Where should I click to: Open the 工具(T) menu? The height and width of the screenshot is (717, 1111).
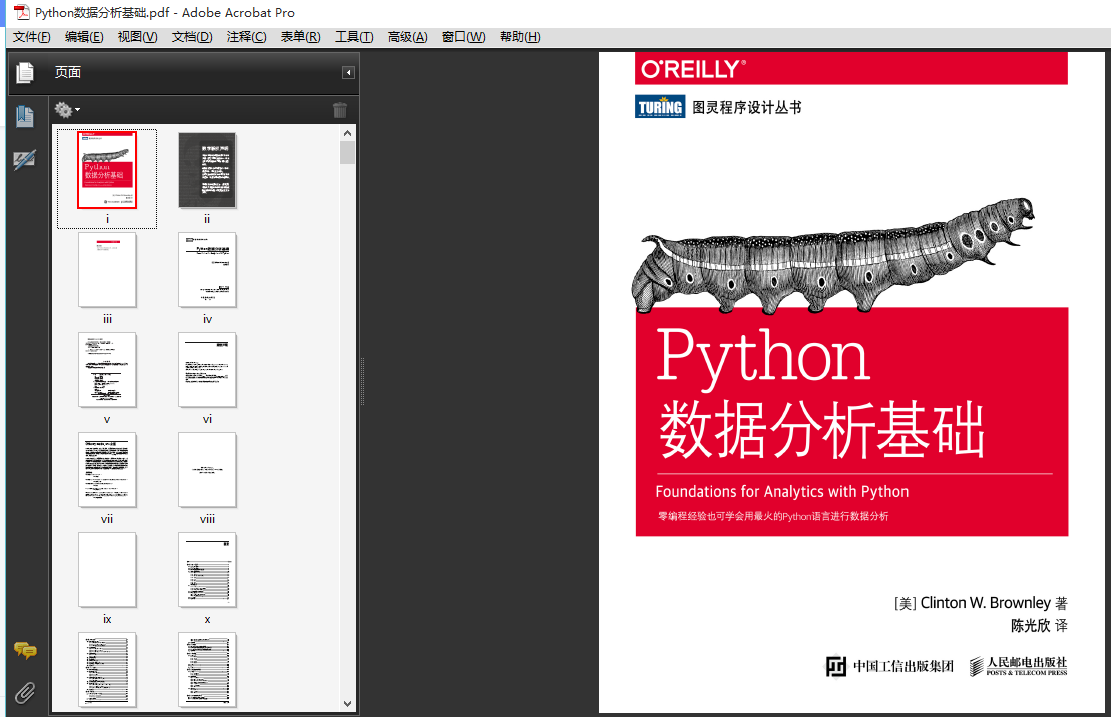pyautogui.click(x=354, y=37)
